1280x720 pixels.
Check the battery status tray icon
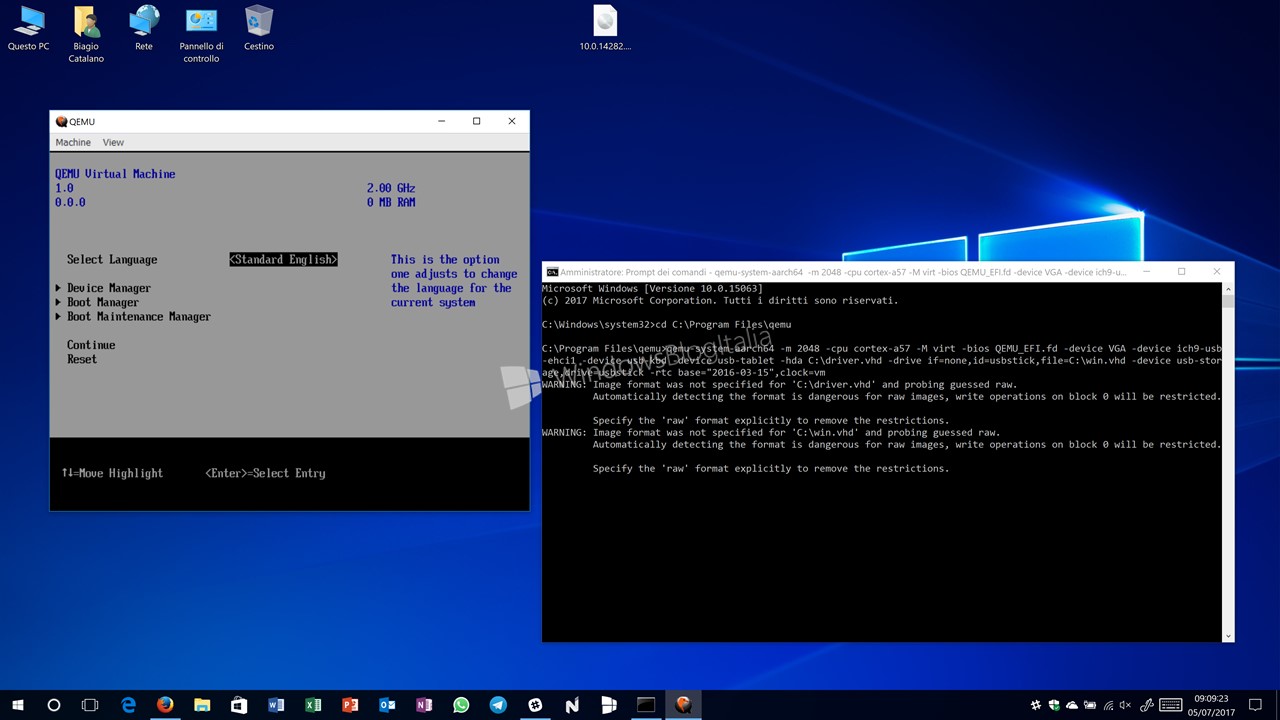click(x=1090, y=705)
